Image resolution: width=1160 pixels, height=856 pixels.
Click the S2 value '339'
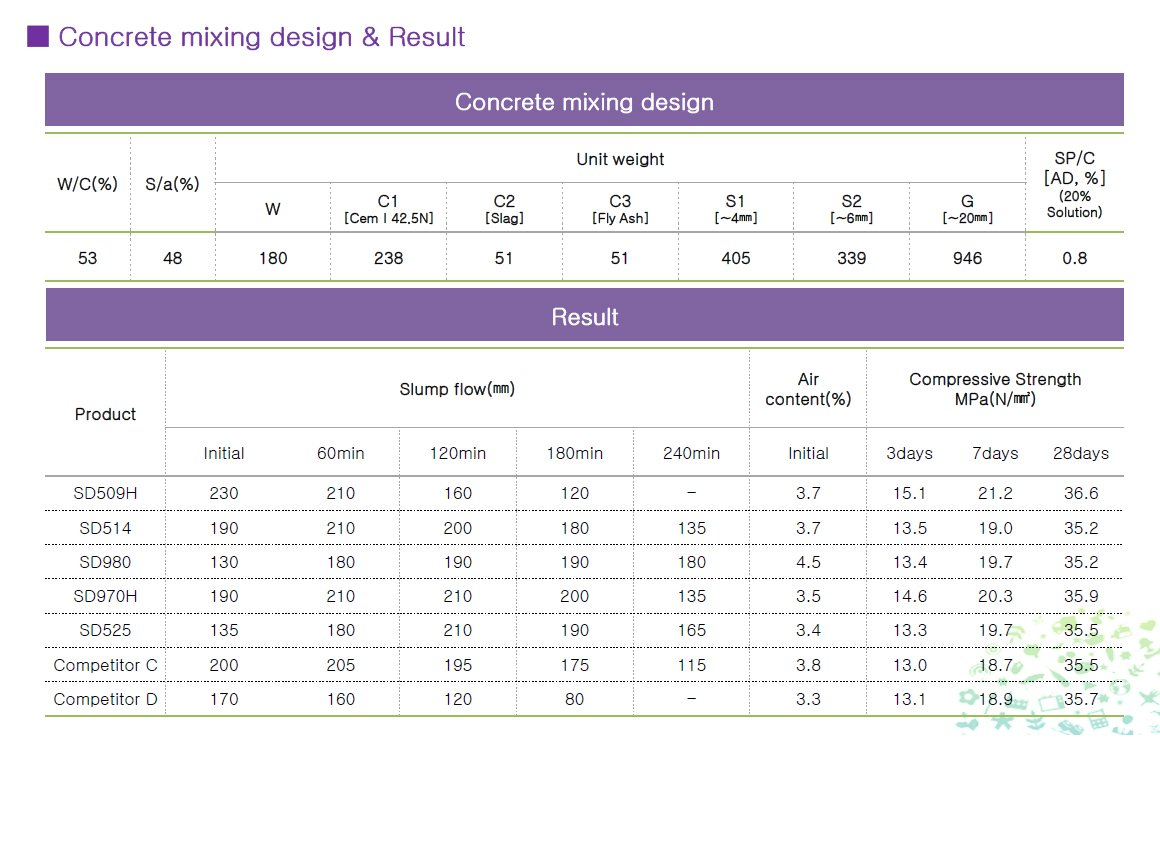point(852,258)
